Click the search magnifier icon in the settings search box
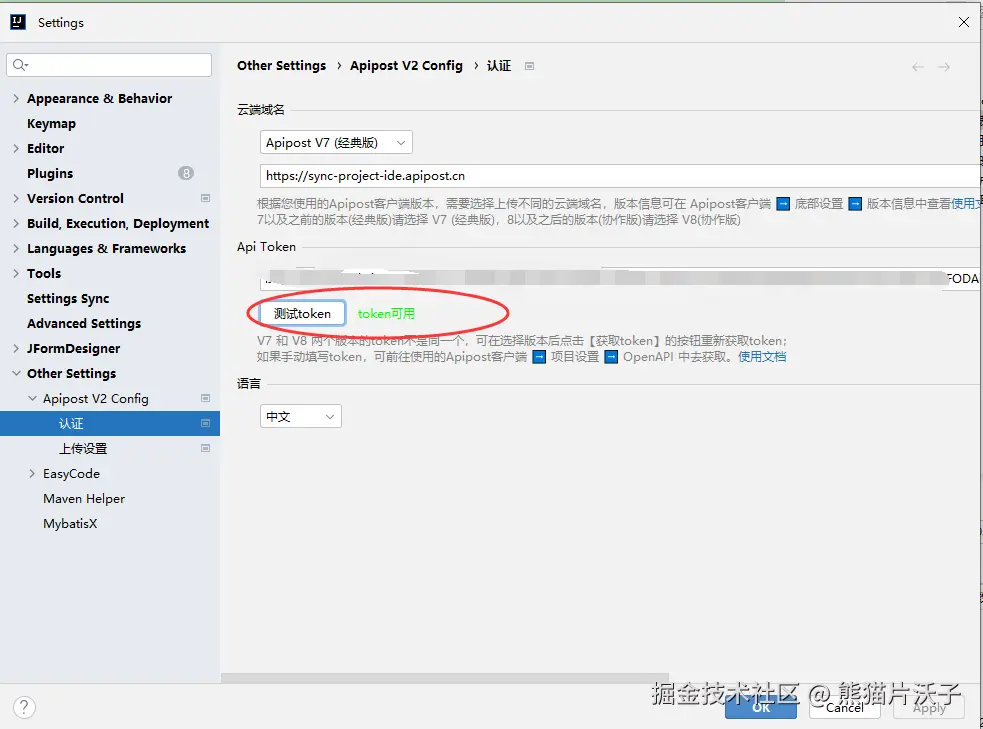The image size is (983, 729). click(20, 65)
